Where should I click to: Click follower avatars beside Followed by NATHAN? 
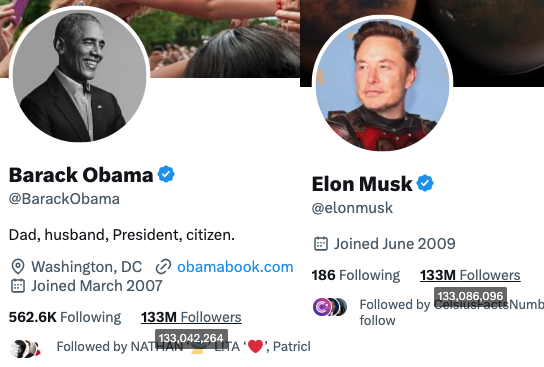pos(25,348)
